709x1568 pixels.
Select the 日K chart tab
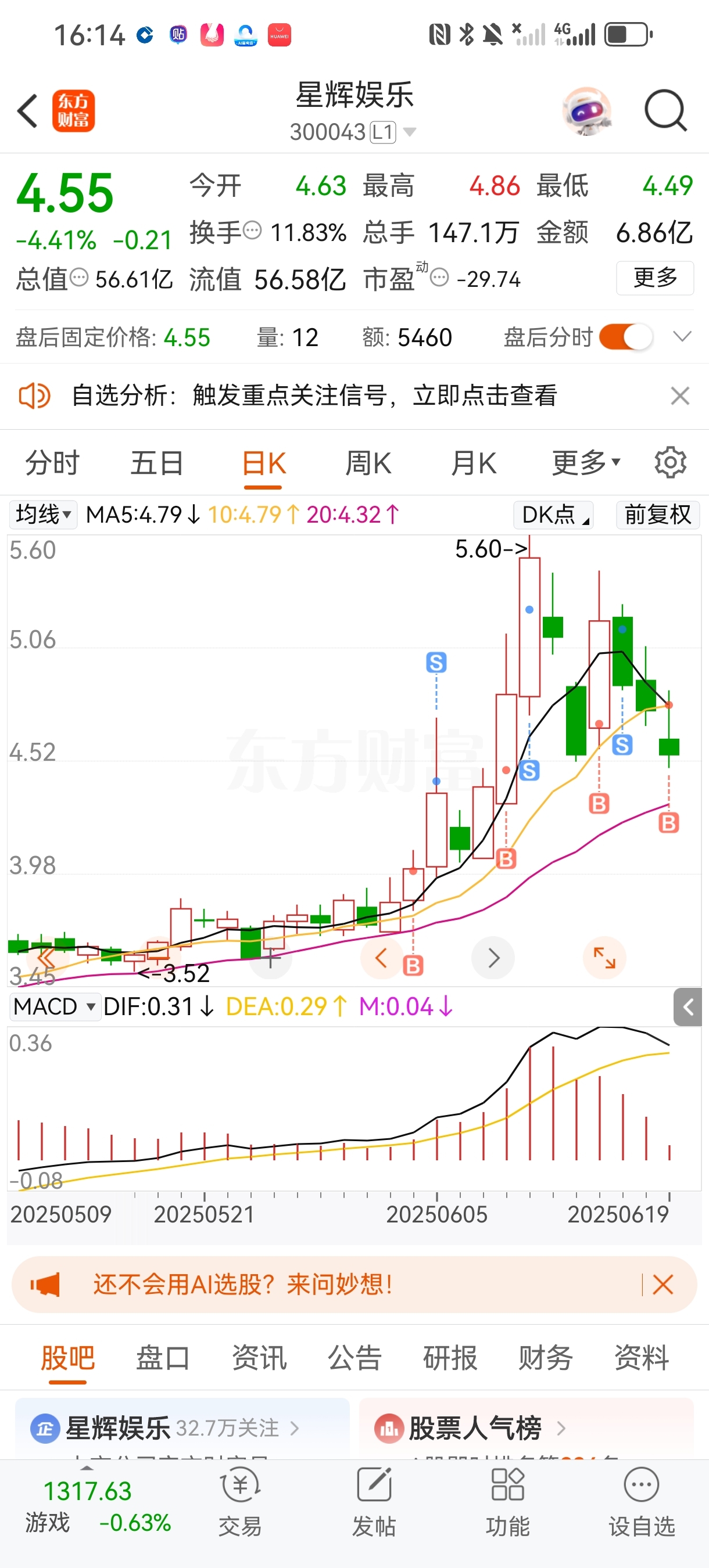(263, 463)
